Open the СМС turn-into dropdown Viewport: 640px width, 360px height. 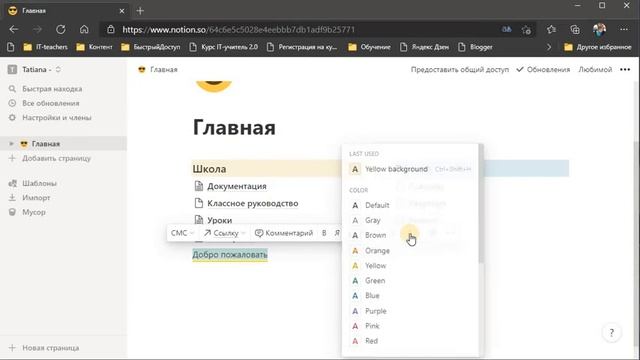point(182,233)
